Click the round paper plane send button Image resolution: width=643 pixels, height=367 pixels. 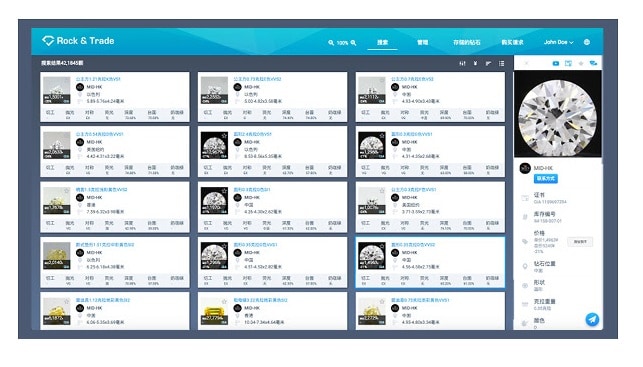pos(592,319)
